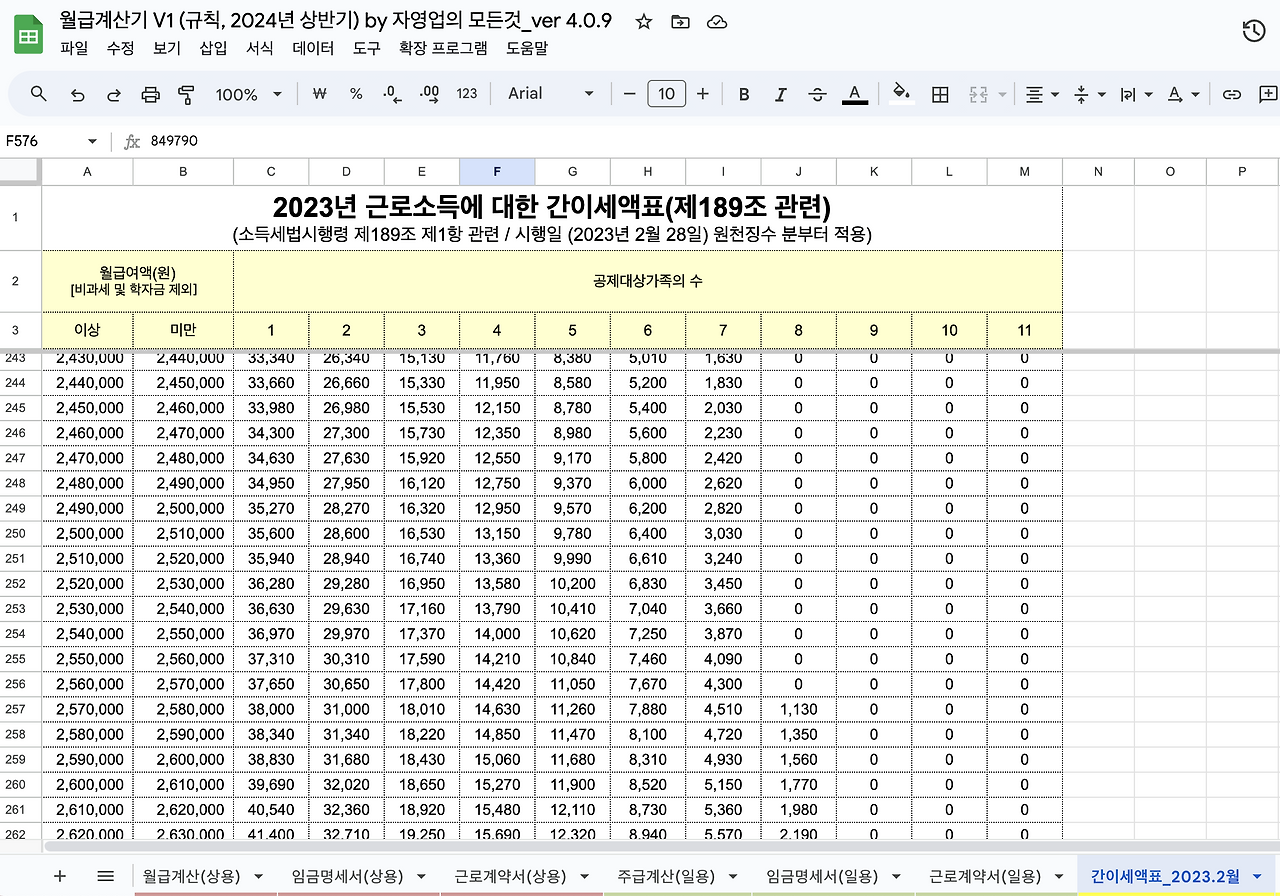1280x896 pixels.
Task: Switch to 임금명세서(상용) sheet tab
Action: (348, 877)
